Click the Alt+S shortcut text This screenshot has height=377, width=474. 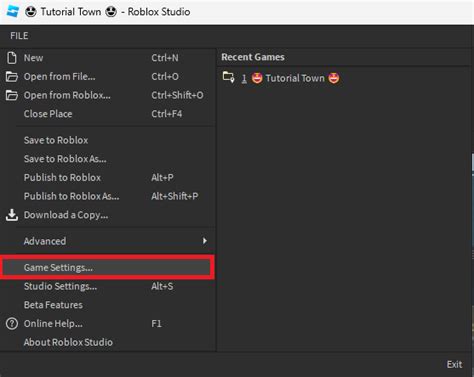(x=162, y=286)
